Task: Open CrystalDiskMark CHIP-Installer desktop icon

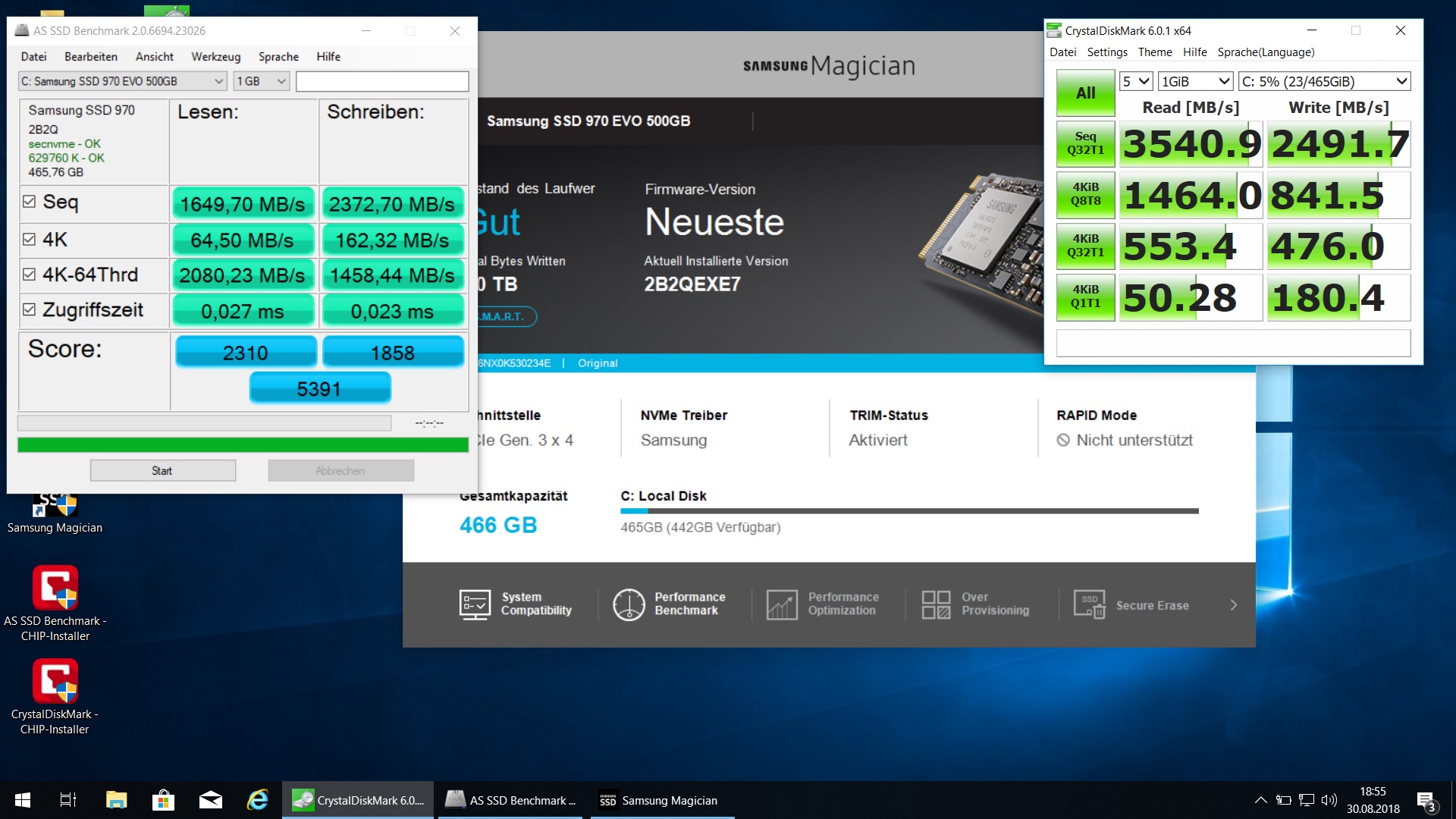Action: pyautogui.click(x=55, y=682)
